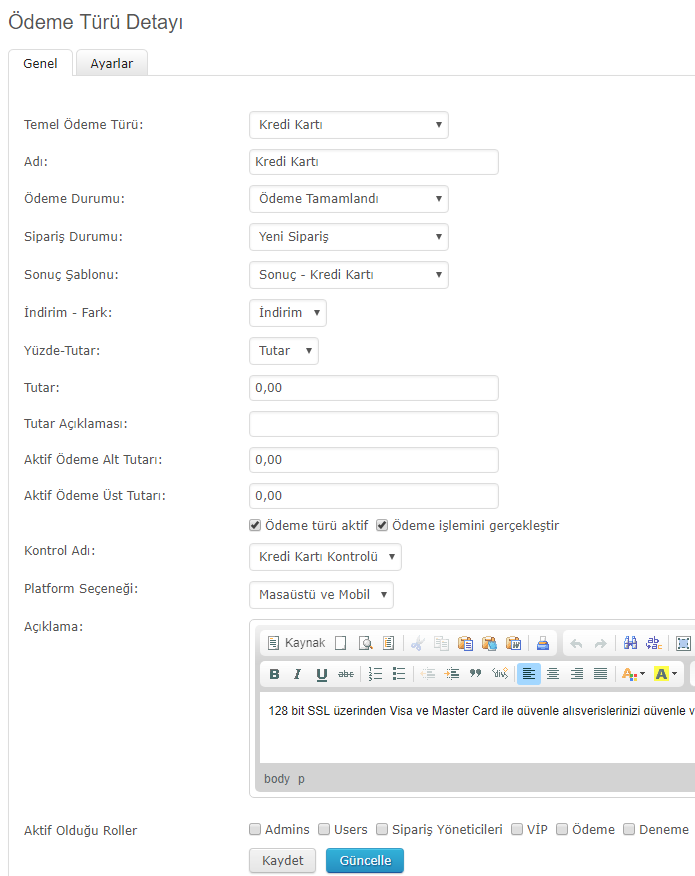Switch to the Ayarlar tab
Screen dimensions: 695x876
[x=112, y=63]
